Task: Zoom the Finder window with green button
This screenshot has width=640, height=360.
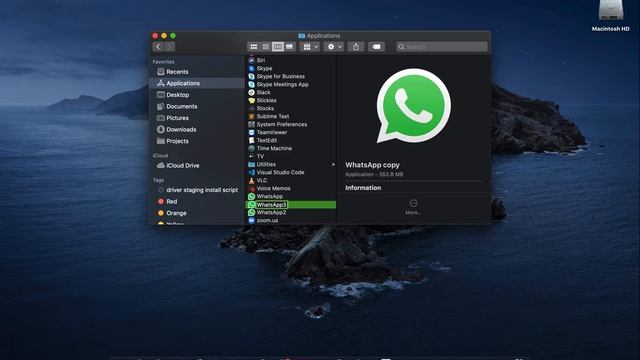Action: tap(173, 36)
